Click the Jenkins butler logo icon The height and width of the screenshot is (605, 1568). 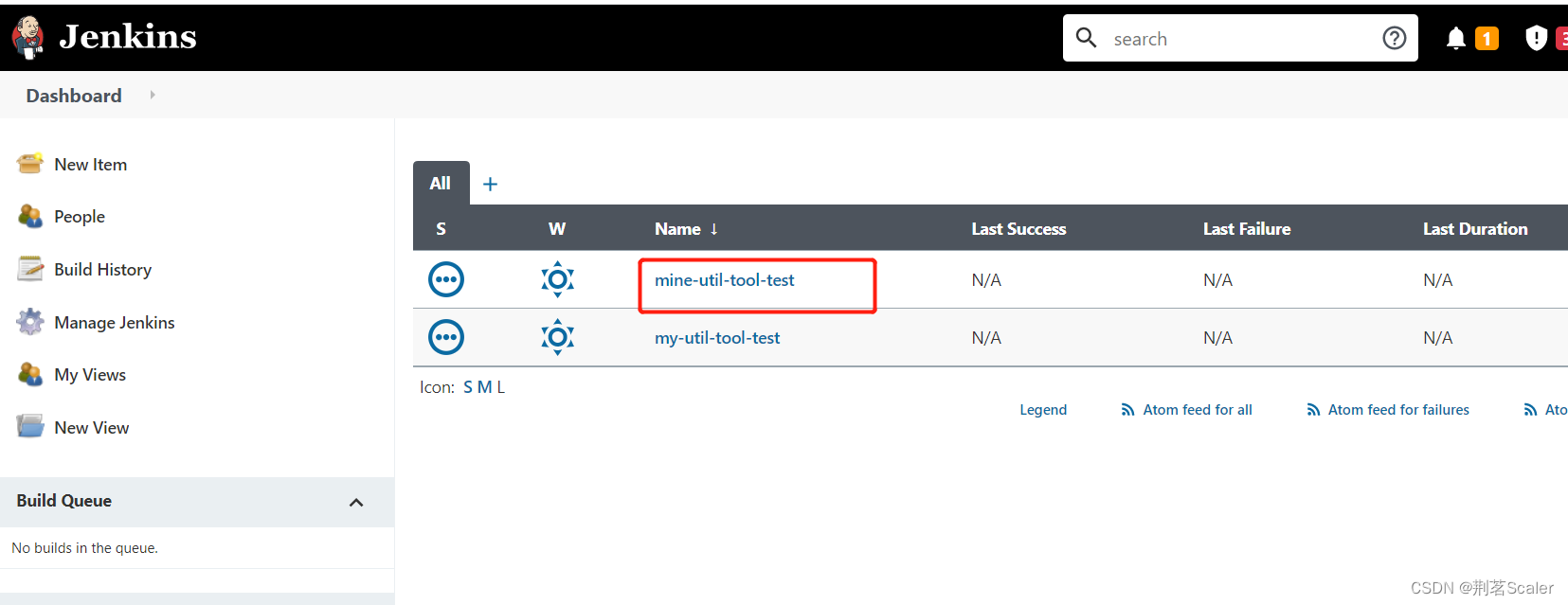click(x=28, y=37)
